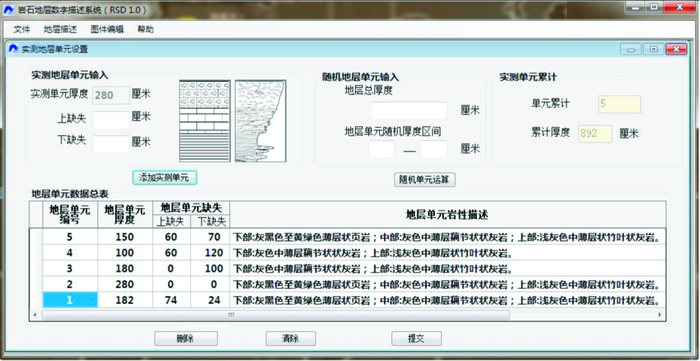Click the 随机单元运算 button

425,180
